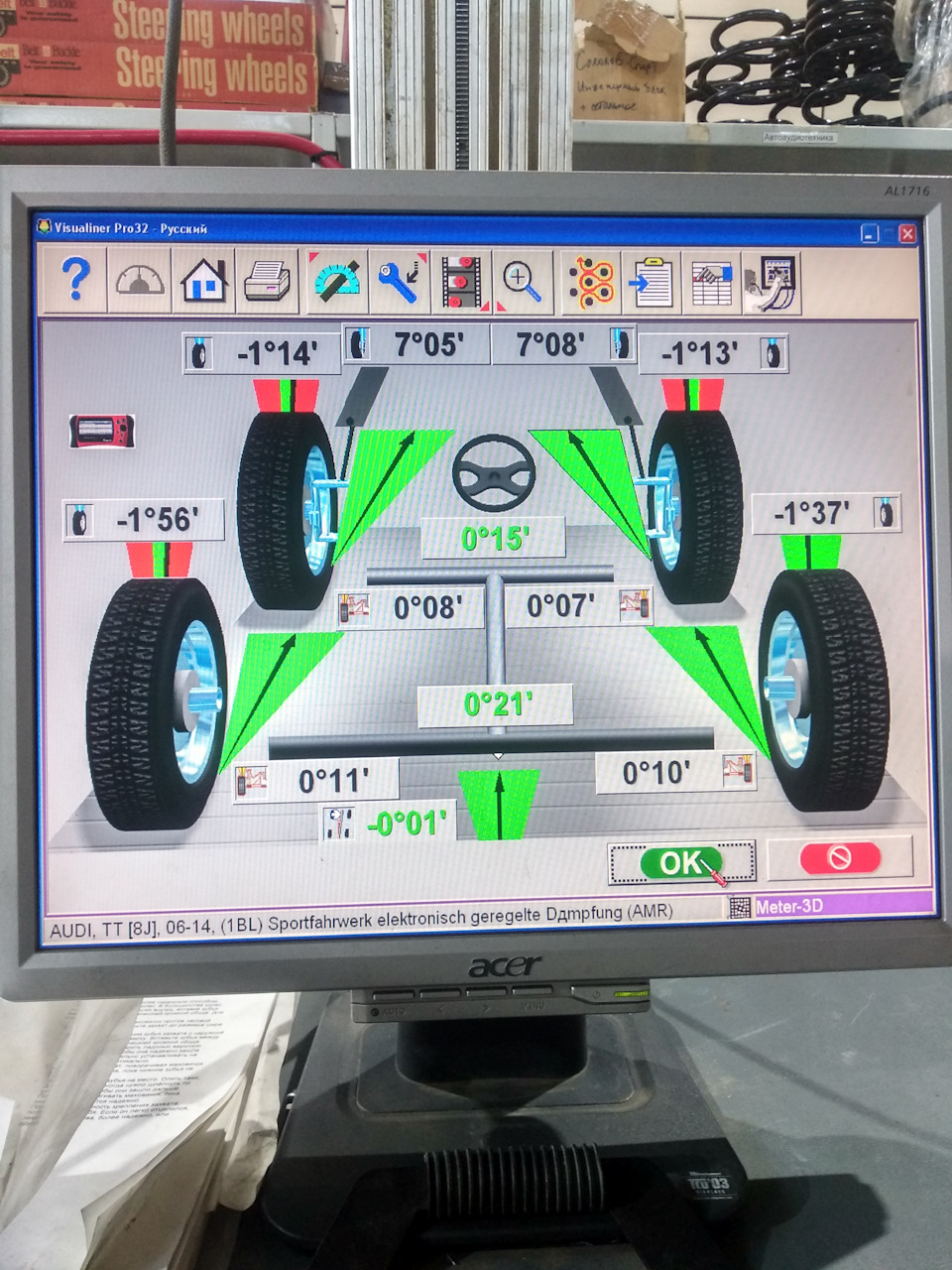Viewport: 952px width, 1270px height.
Task: Confirm with the green OK button
Action: [x=681, y=861]
